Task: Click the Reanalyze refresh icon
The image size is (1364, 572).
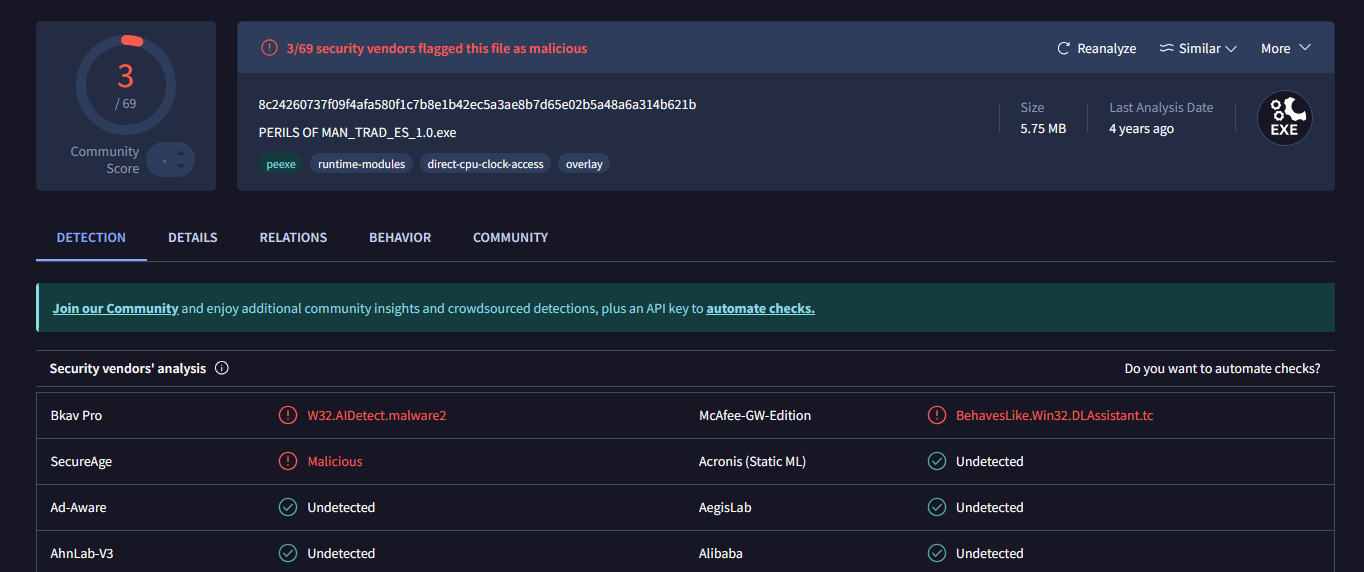Action: [1064, 48]
